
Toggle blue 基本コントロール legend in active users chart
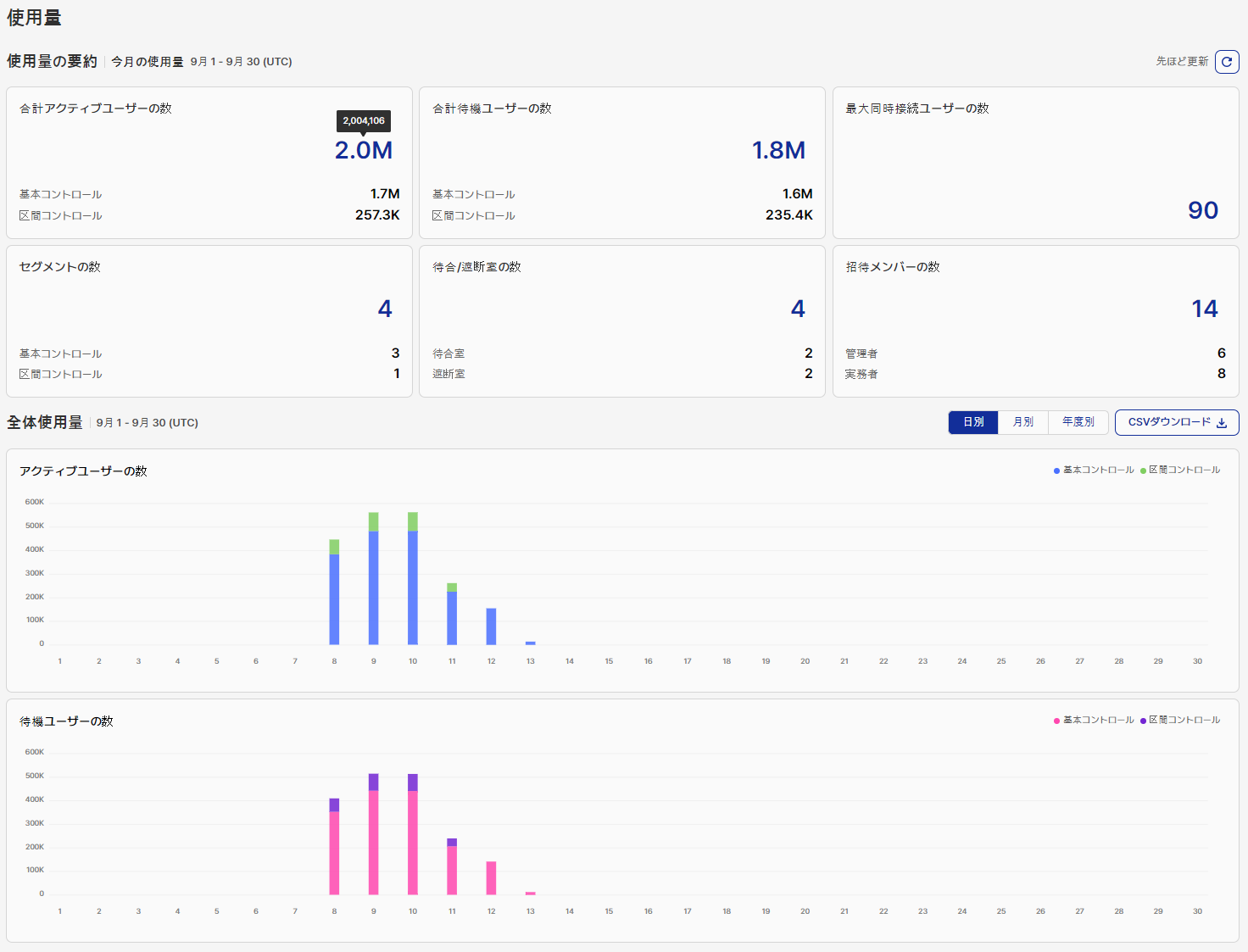pos(1094,470)
